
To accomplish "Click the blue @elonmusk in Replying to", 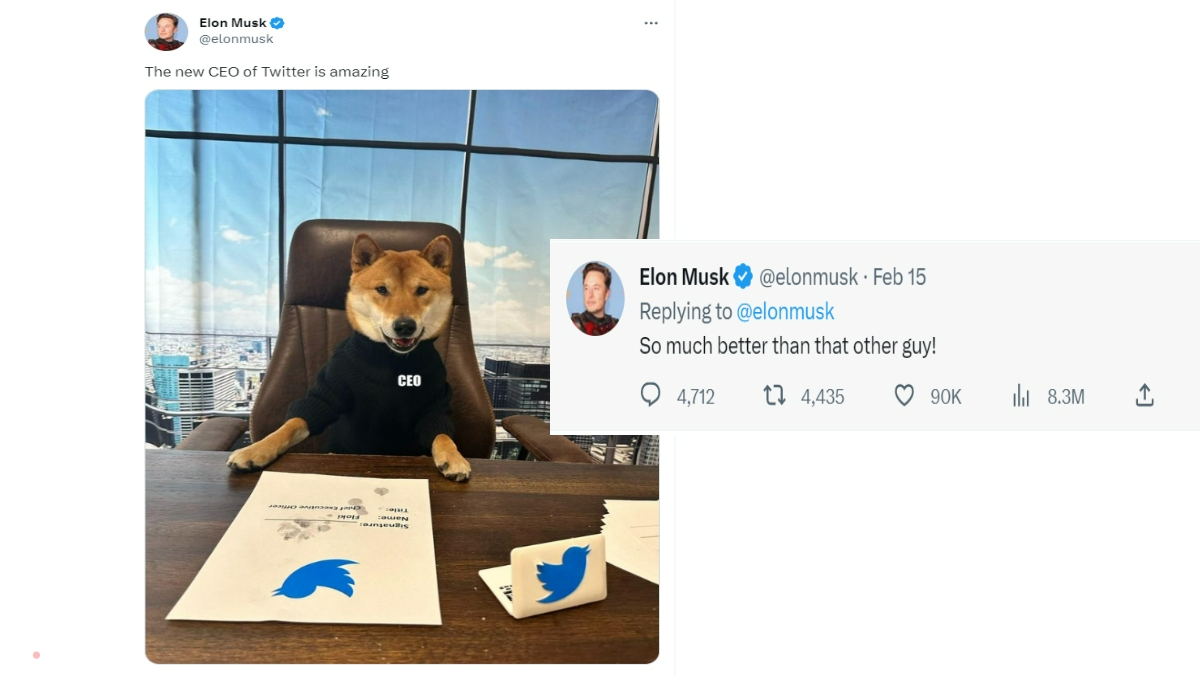I will (785, 312).
